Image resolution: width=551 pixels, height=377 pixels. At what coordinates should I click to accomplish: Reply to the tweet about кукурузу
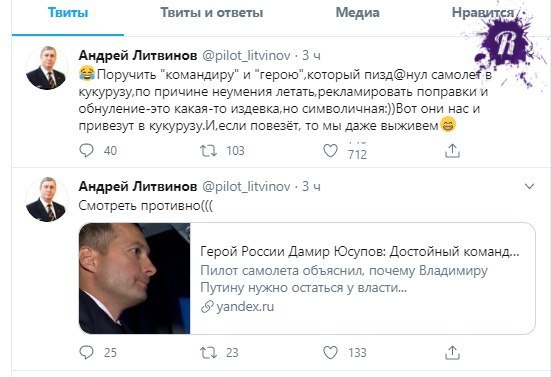click(x=86, y=150)
